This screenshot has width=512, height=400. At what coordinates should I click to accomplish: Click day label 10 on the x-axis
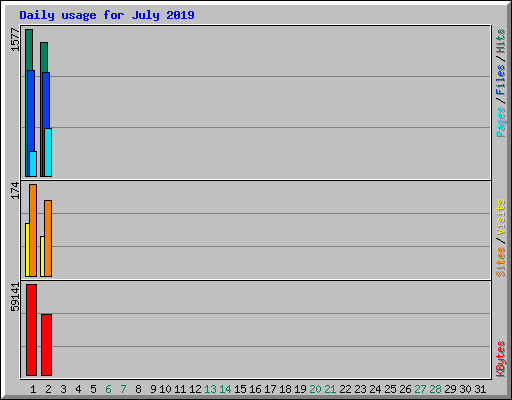coord(165,389)
